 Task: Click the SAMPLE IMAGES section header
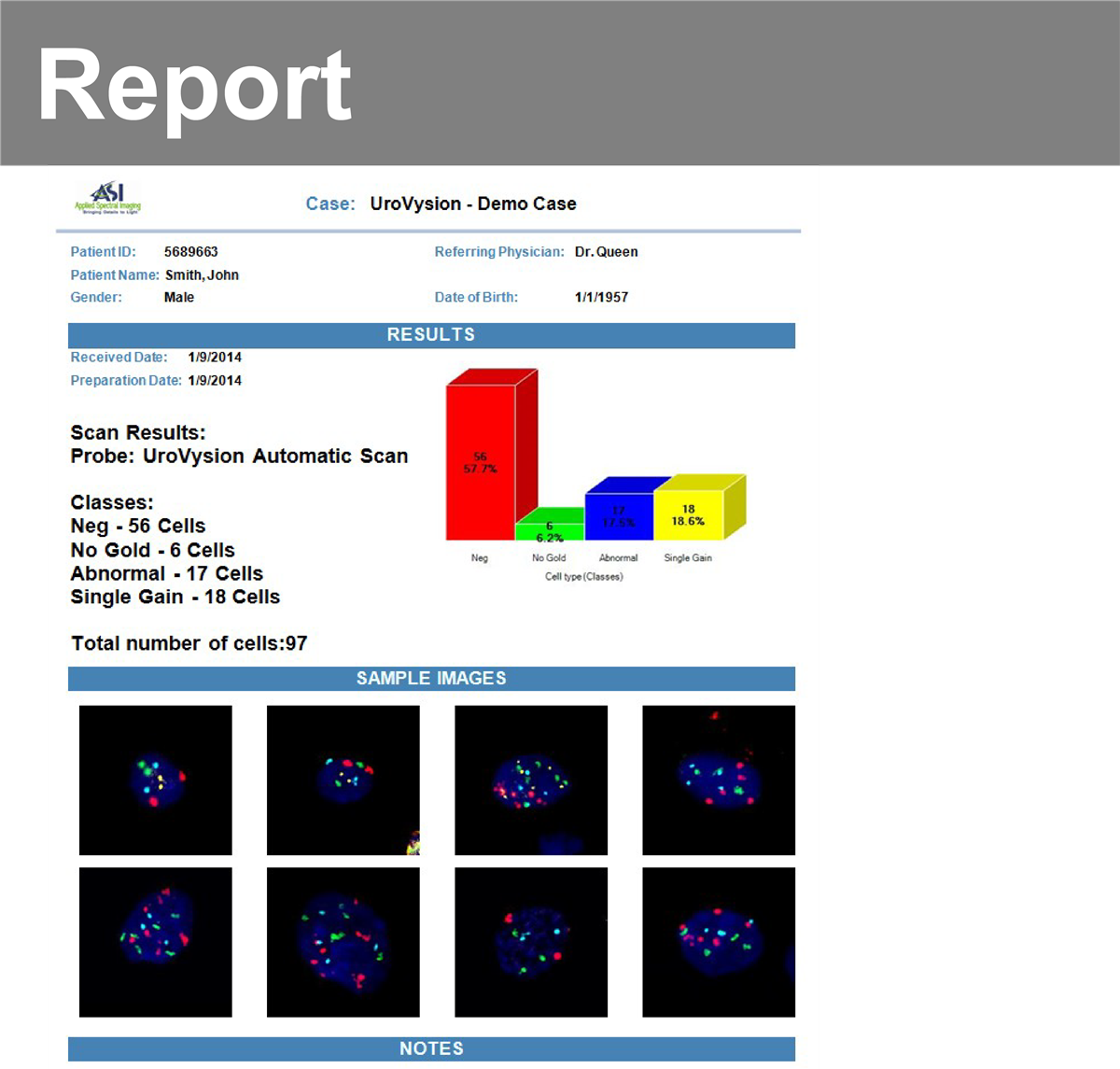(431, 679)
